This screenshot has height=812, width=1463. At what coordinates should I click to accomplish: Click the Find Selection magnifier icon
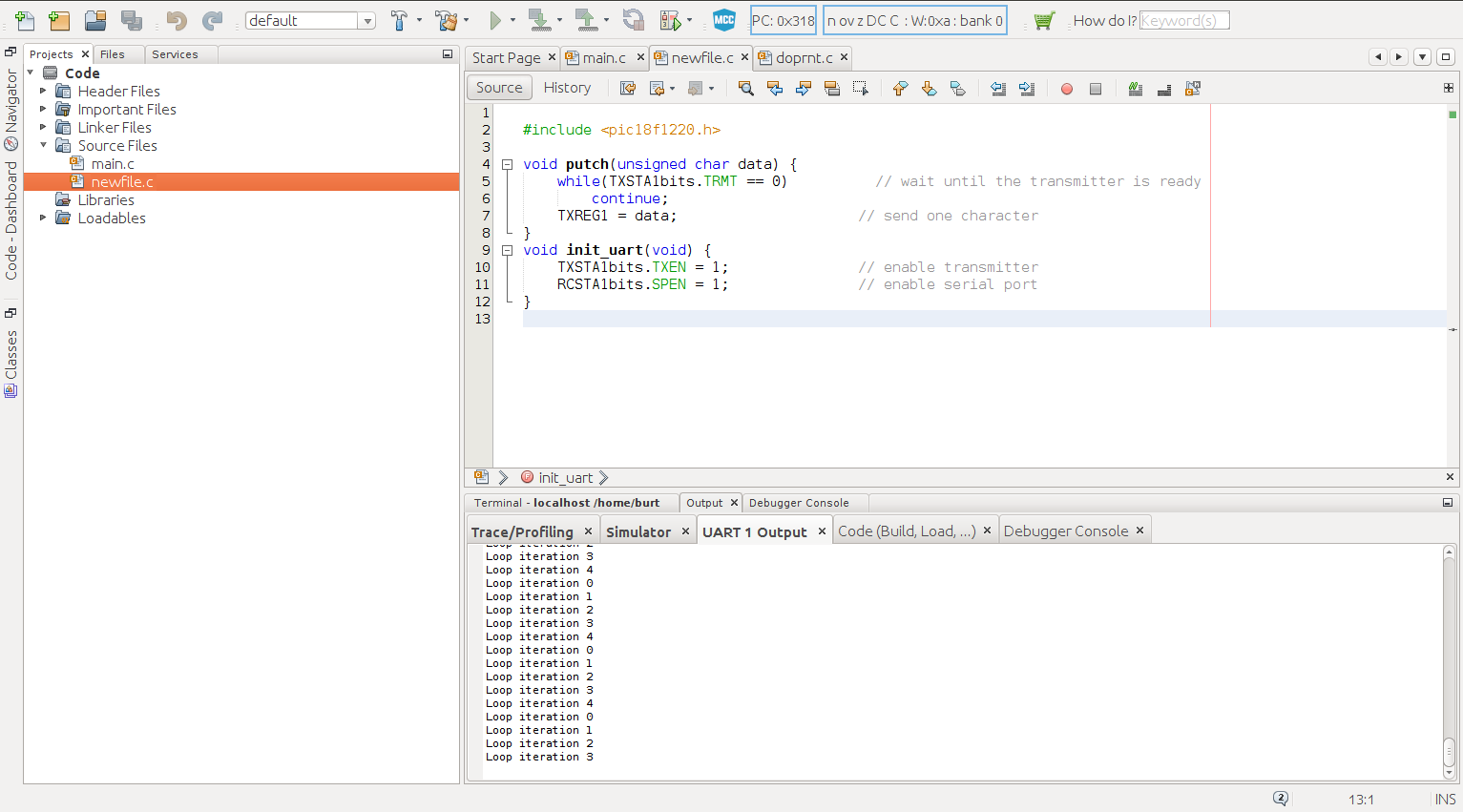[746, 89]
